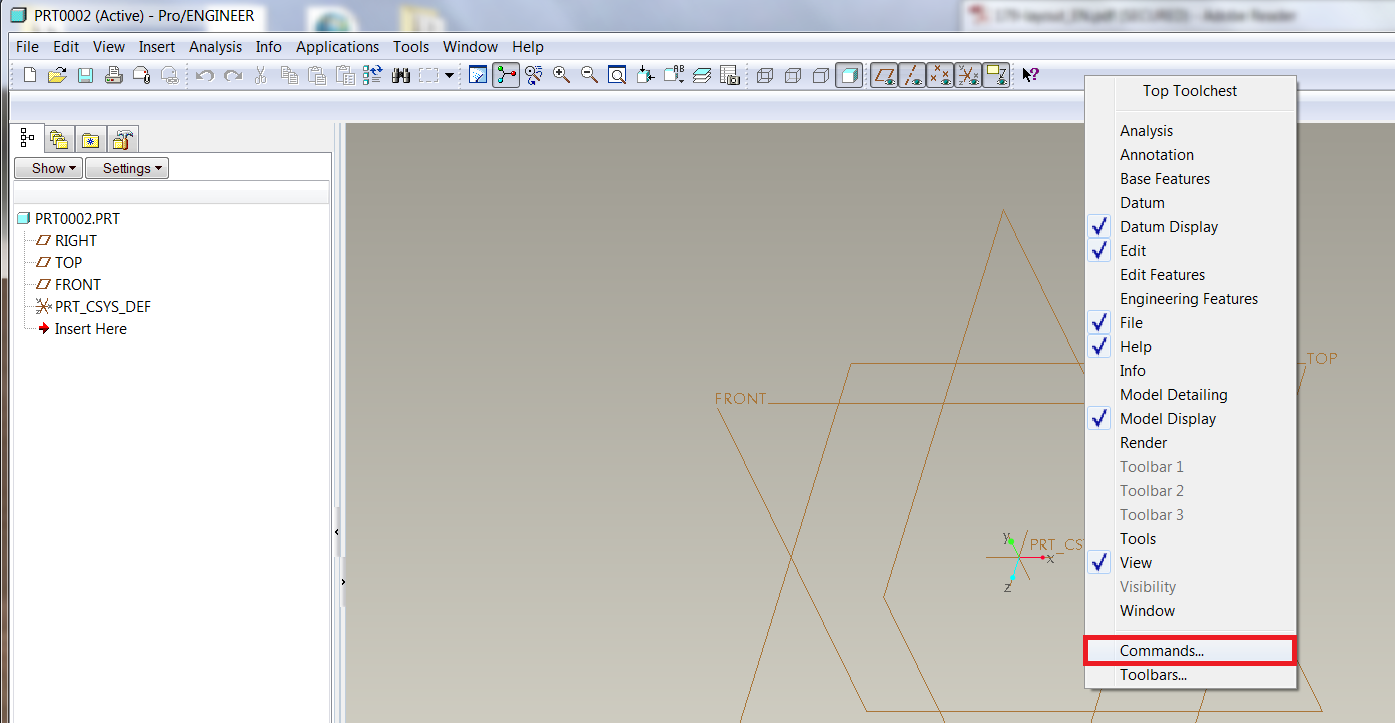Toggle datum points display
Viewport: 1395px width, 723px height.
coord(940,75)
